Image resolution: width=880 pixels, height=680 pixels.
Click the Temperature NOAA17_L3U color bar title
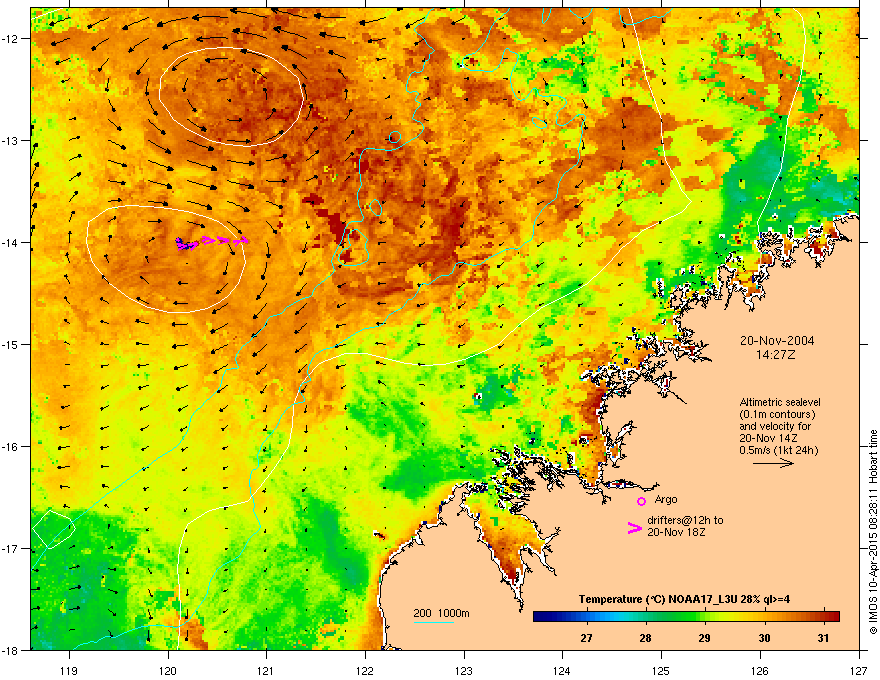point(684,599)
